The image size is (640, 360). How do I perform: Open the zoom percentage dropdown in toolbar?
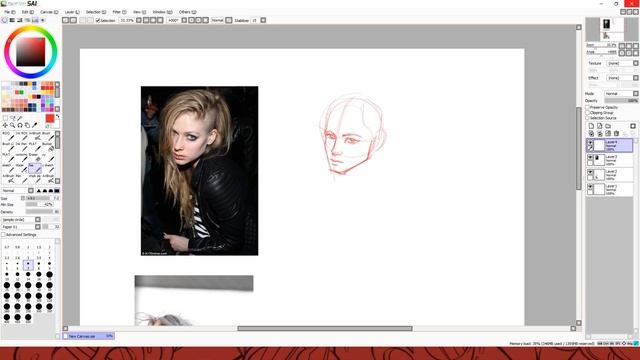coord(139,20)
